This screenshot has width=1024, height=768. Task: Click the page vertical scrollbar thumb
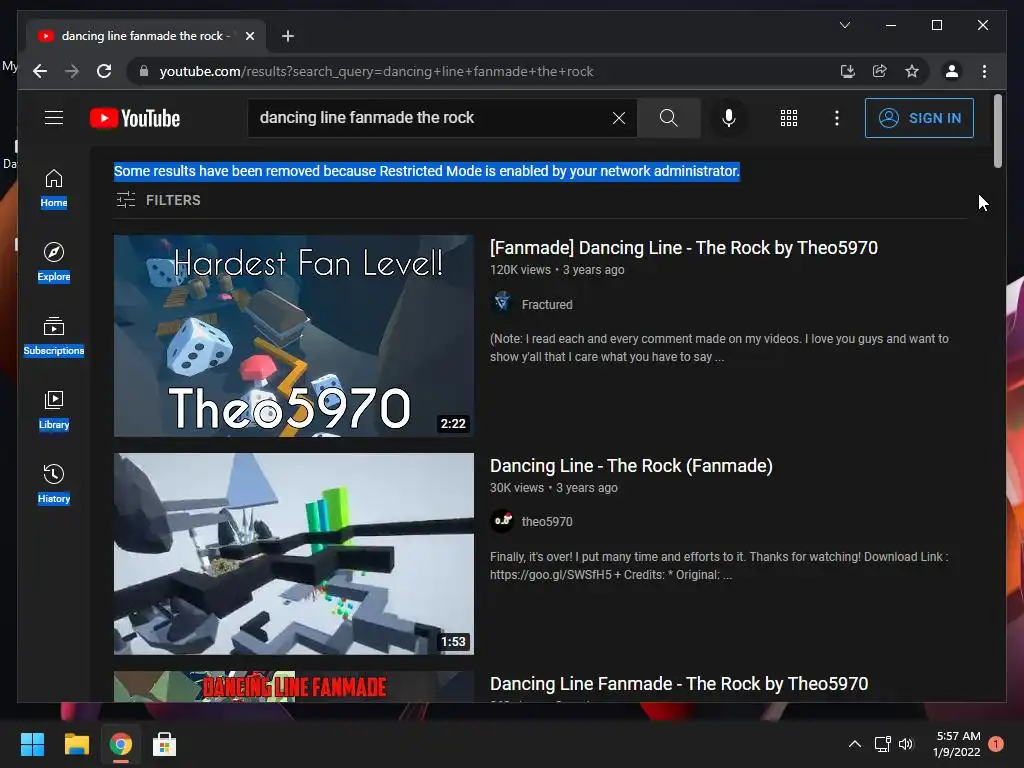[997, 131]
